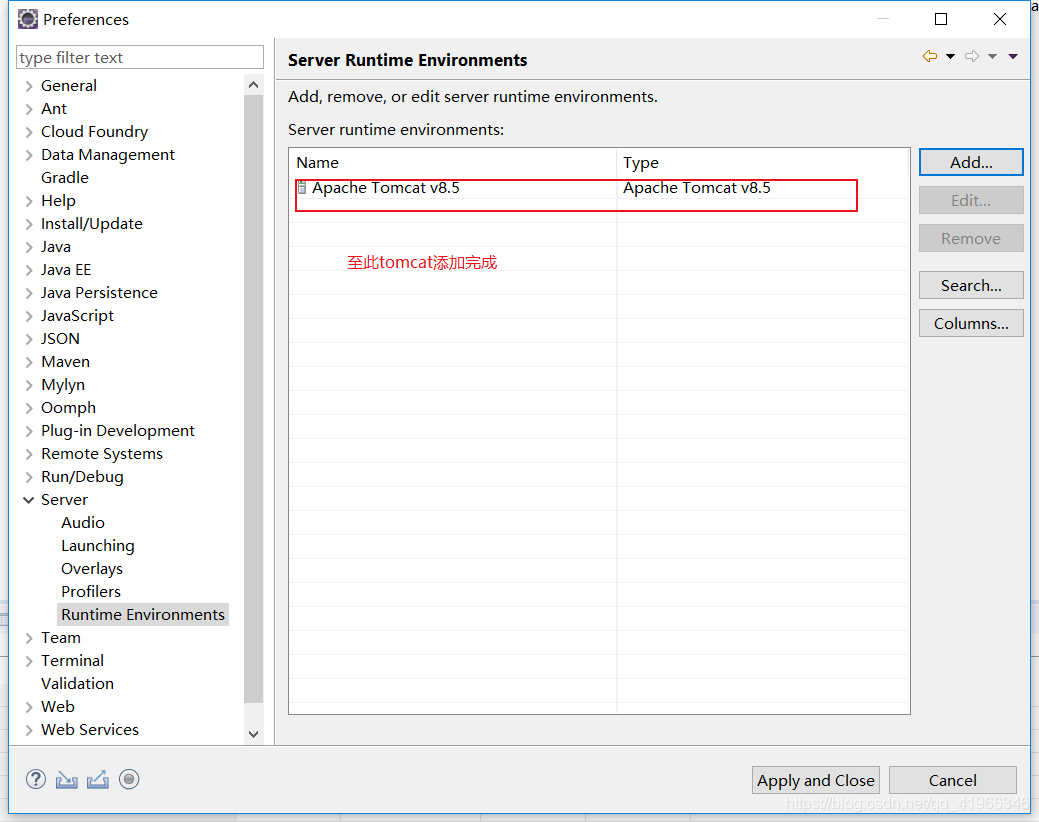
Task: Click the preference tree scrollbar thumb
Action: (x=253, y=399)
